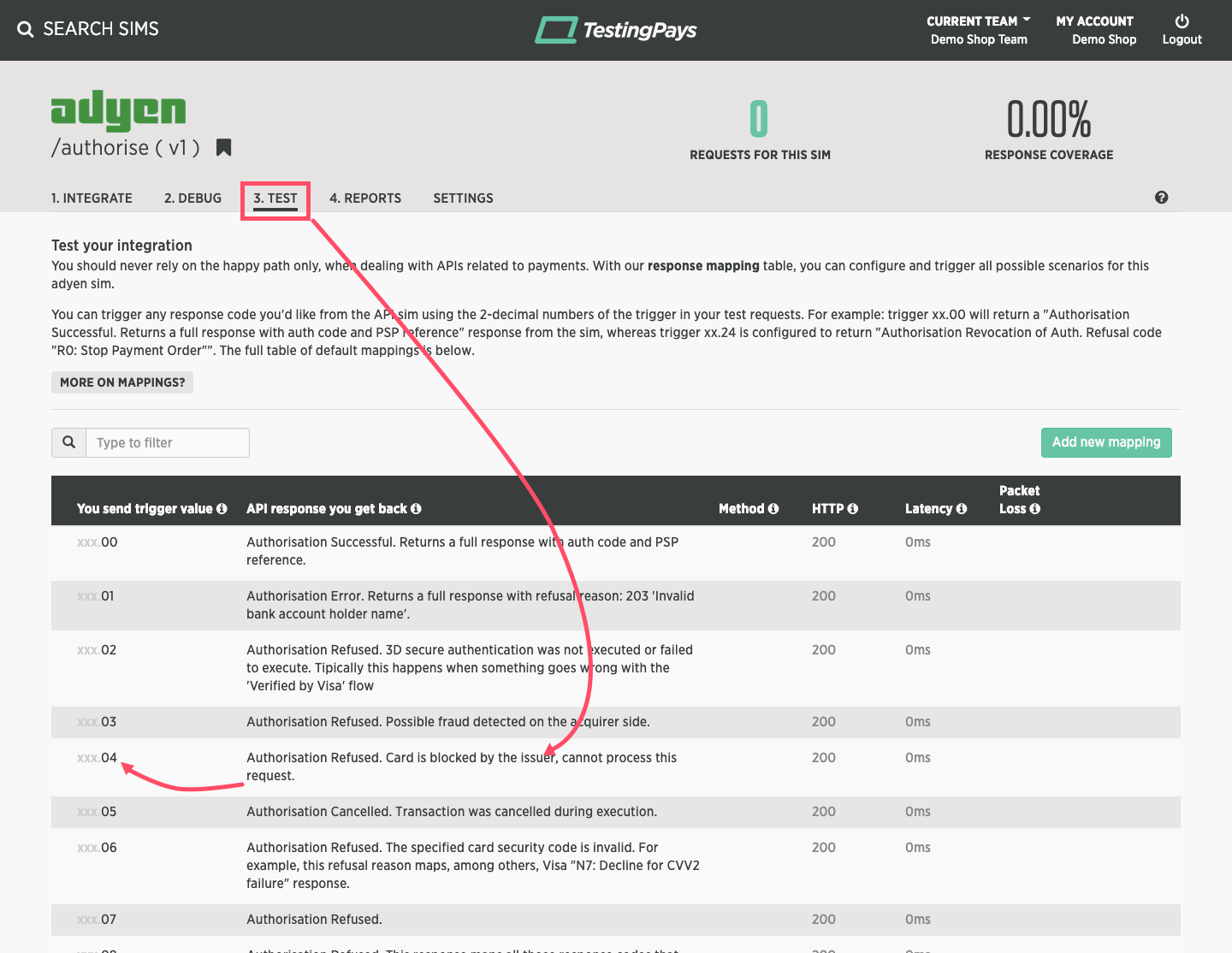Screen dimensions: 1232x953
Task: Click trigger value xxx.00 cell
Action: tap(98, 542)
